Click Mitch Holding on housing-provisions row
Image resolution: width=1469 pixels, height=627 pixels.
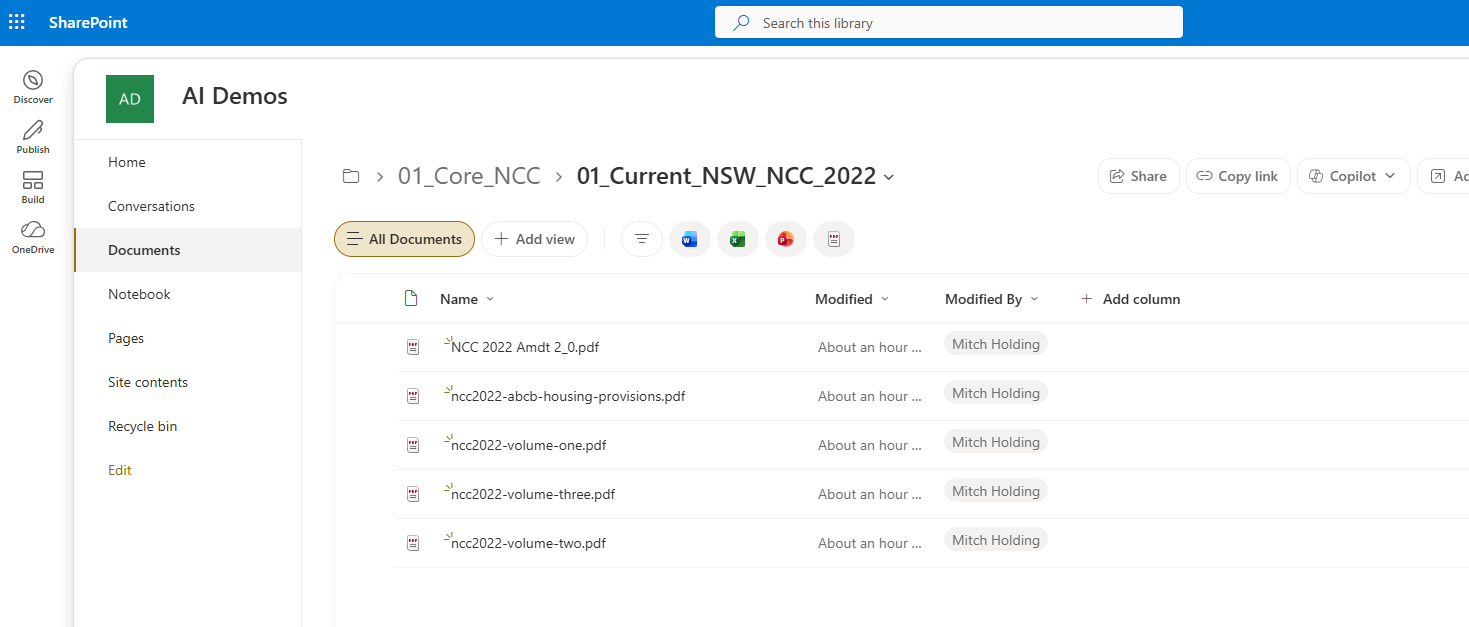pyautogui.click(x=996, y=393)
